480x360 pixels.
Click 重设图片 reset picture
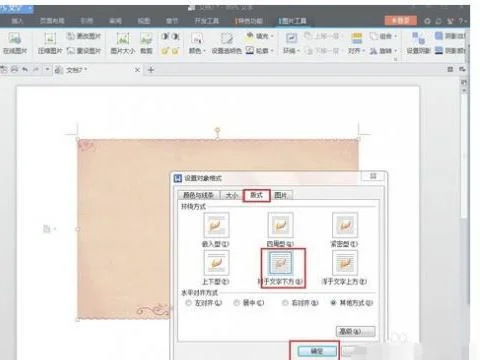[84, 51]
